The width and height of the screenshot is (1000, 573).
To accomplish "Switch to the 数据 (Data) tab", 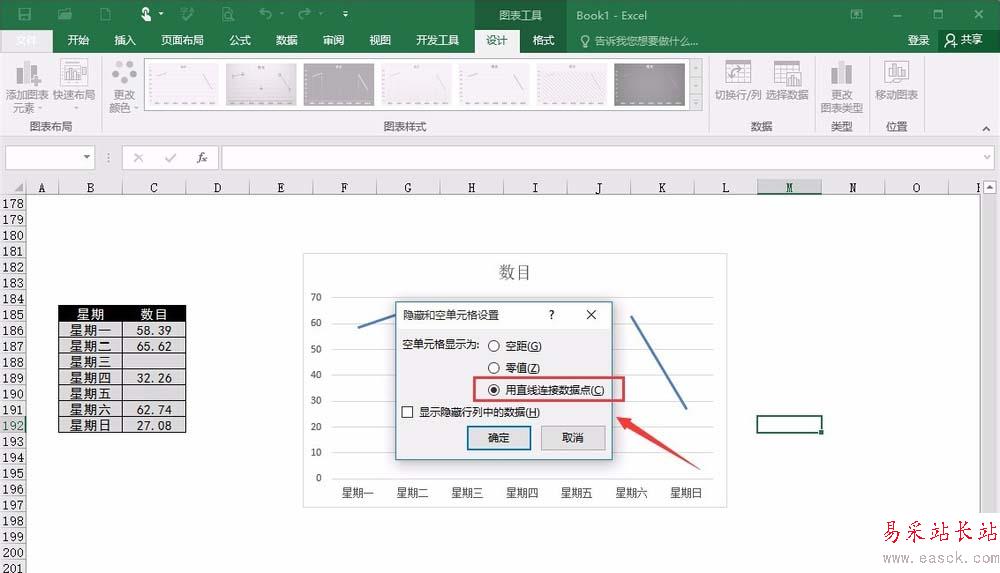I will [x=287, y=40].
